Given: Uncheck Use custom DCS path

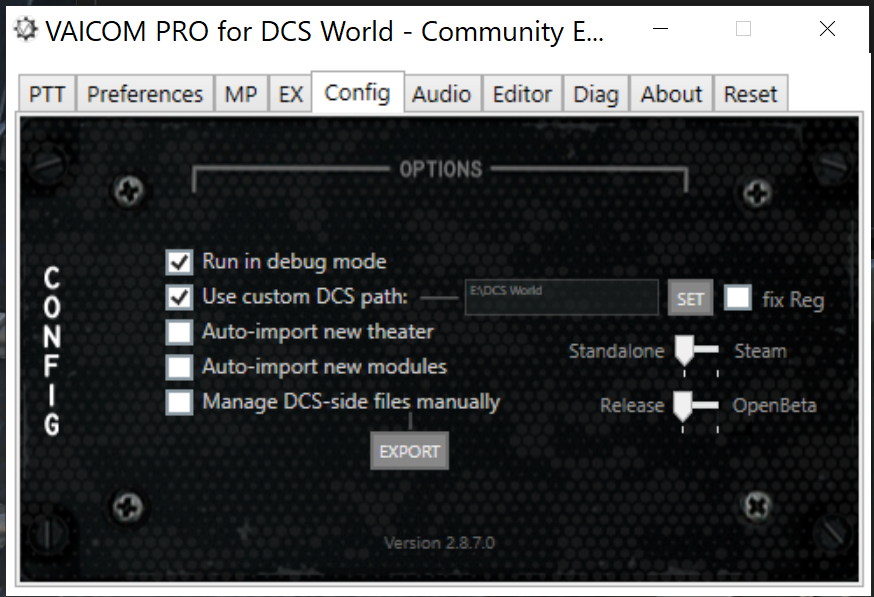Looking at the screenshot, I should click(x=179, y=297).
